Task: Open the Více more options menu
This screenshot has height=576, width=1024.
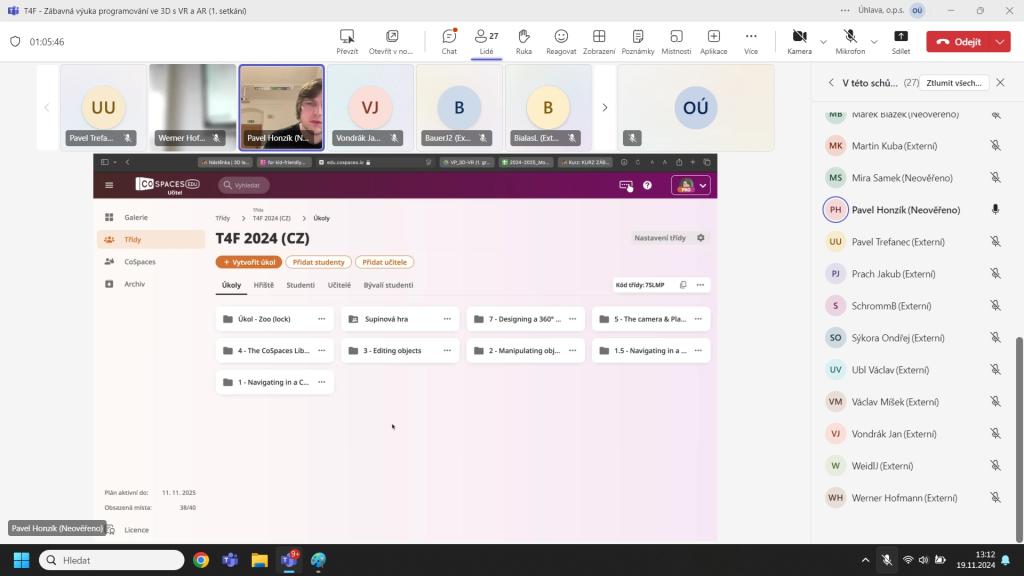Action: (751, 41)
